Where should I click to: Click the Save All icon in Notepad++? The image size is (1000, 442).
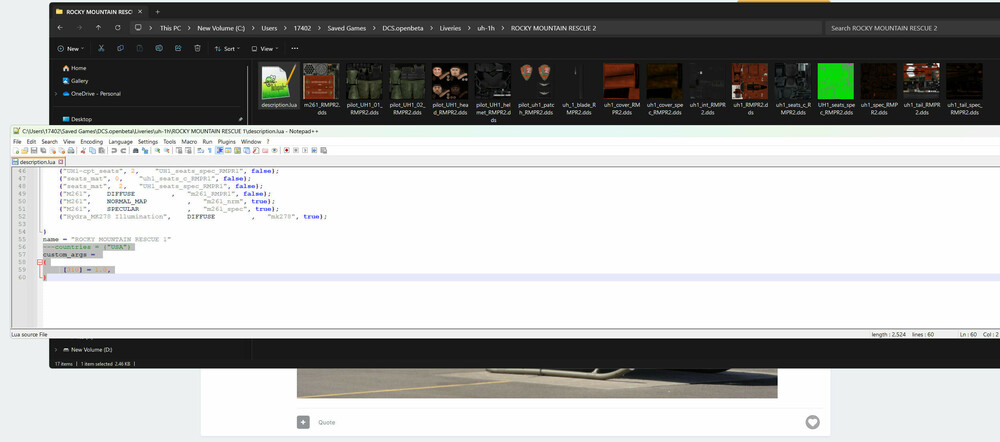pos(43,151)
